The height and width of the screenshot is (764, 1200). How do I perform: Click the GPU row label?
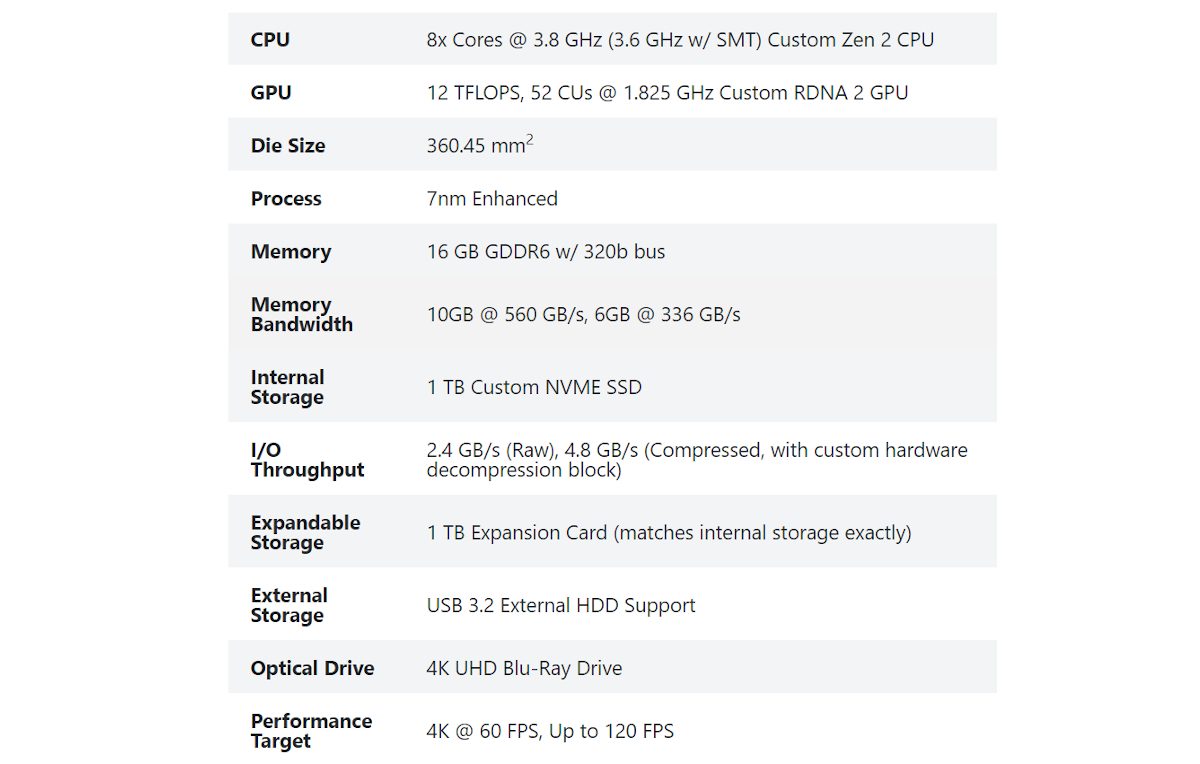coord(271,93)
